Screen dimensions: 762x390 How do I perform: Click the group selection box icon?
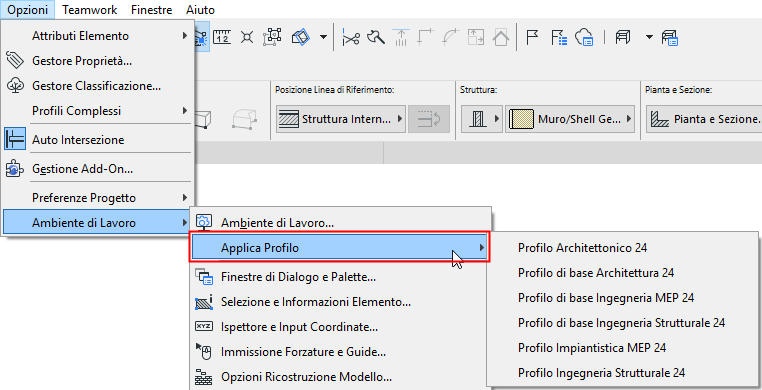tap(272, 37)
